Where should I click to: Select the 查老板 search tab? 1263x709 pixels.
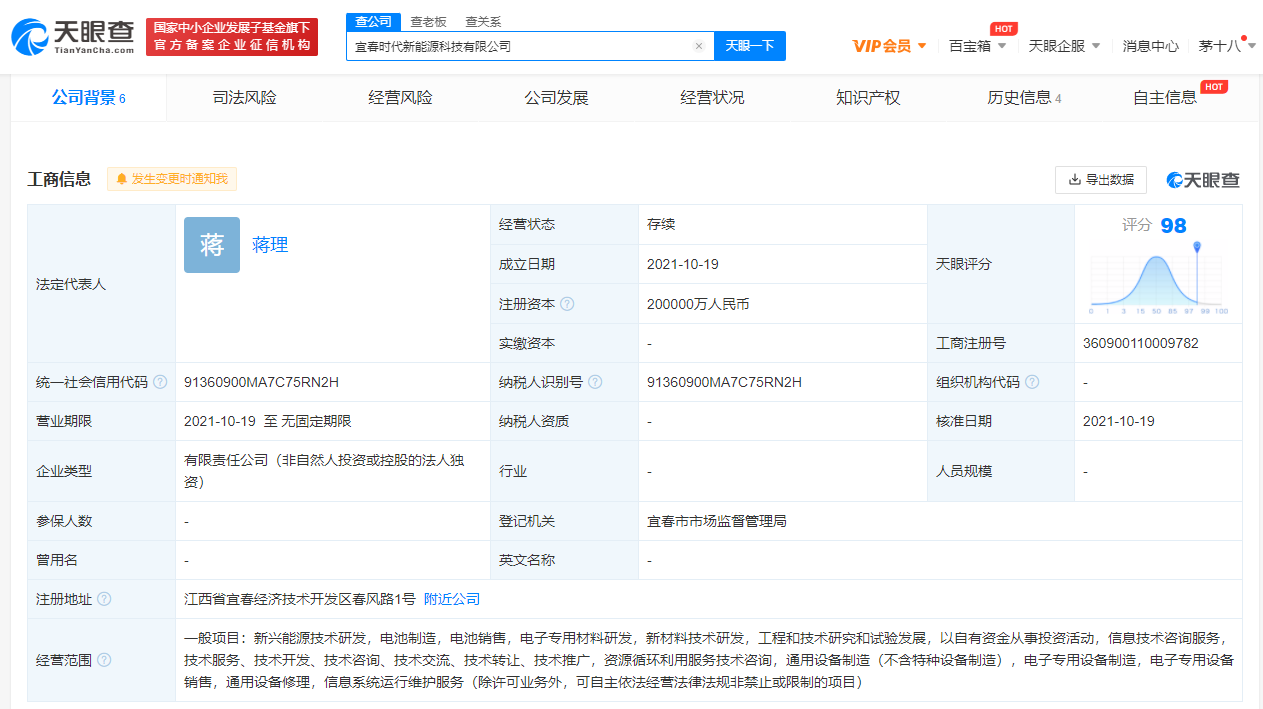pos(428,22)
